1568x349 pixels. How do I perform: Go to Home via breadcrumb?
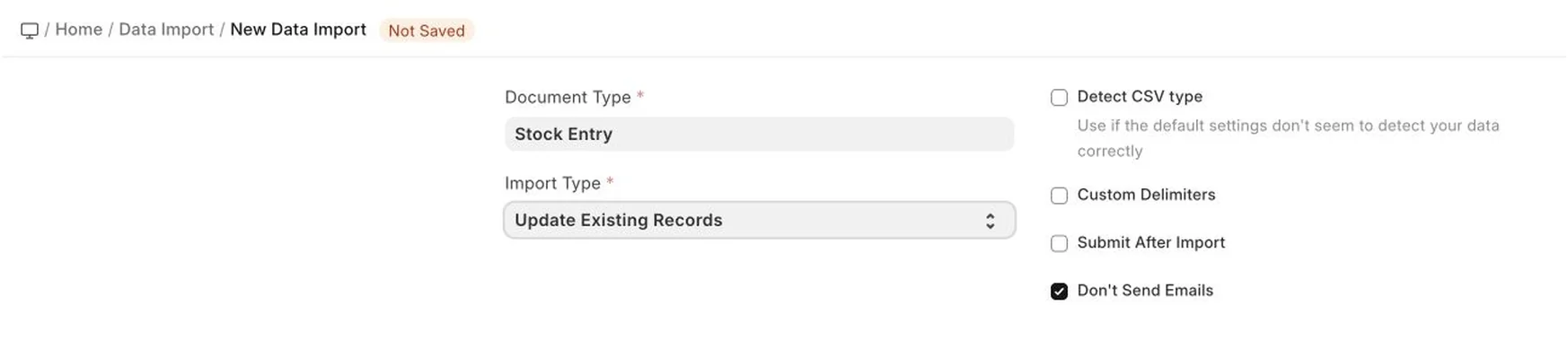(x=79, y=30)
